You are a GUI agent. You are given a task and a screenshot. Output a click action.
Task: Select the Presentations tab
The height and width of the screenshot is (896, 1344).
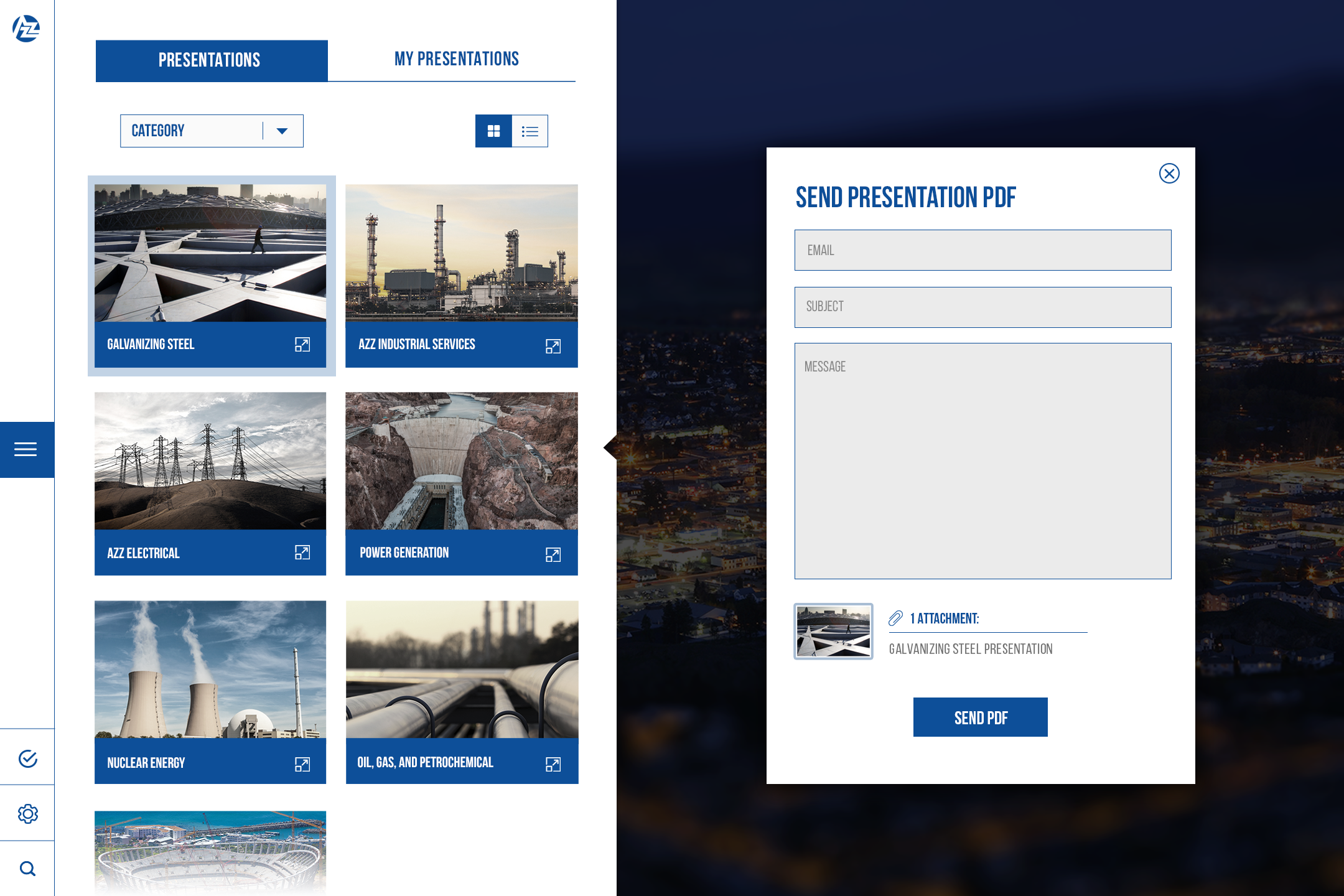click(x=211, y=60)
